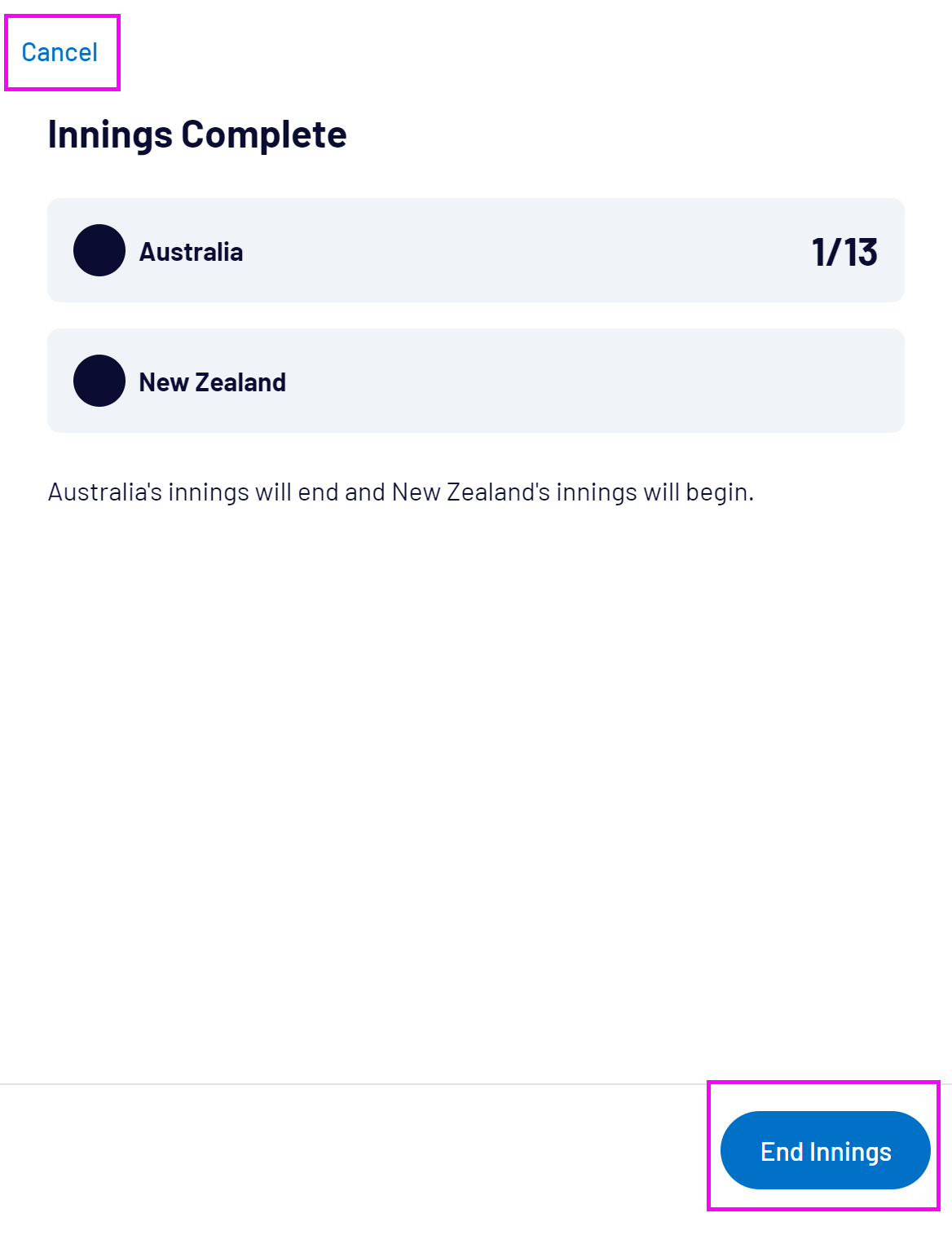Viewport: 952px width, 1235px height.
Task: Click Australia's 1/13 score
Action: [844, 252]
